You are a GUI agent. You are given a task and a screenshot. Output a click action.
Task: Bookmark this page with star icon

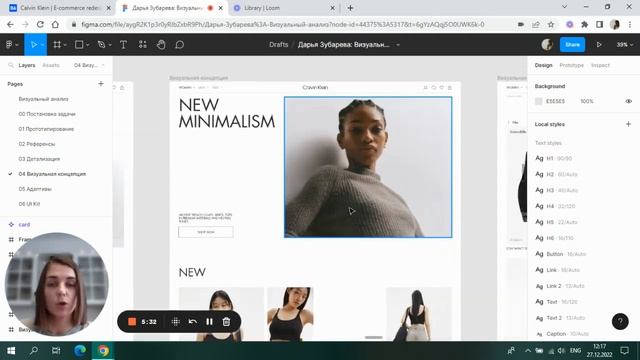click(x=551, y=24)
